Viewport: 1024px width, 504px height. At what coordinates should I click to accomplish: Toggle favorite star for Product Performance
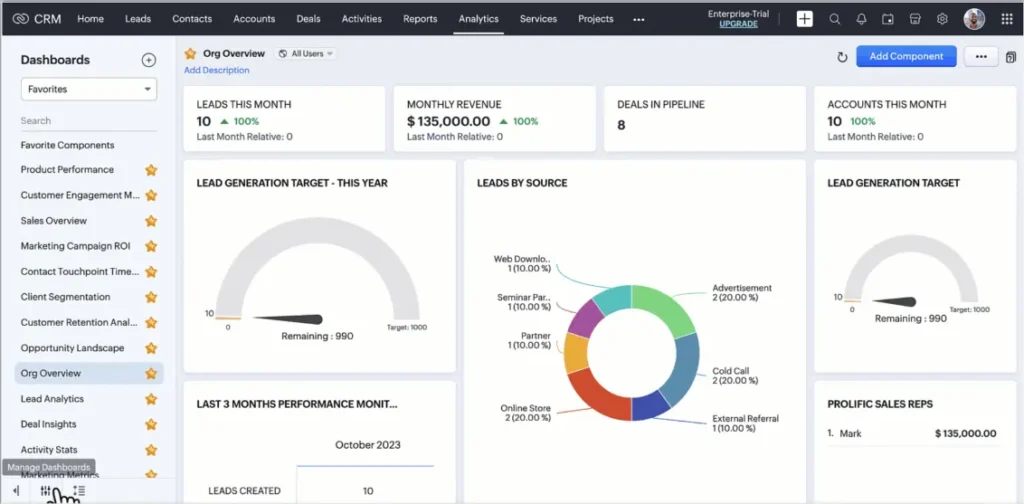pyautogui.click(x=151, y=170)
